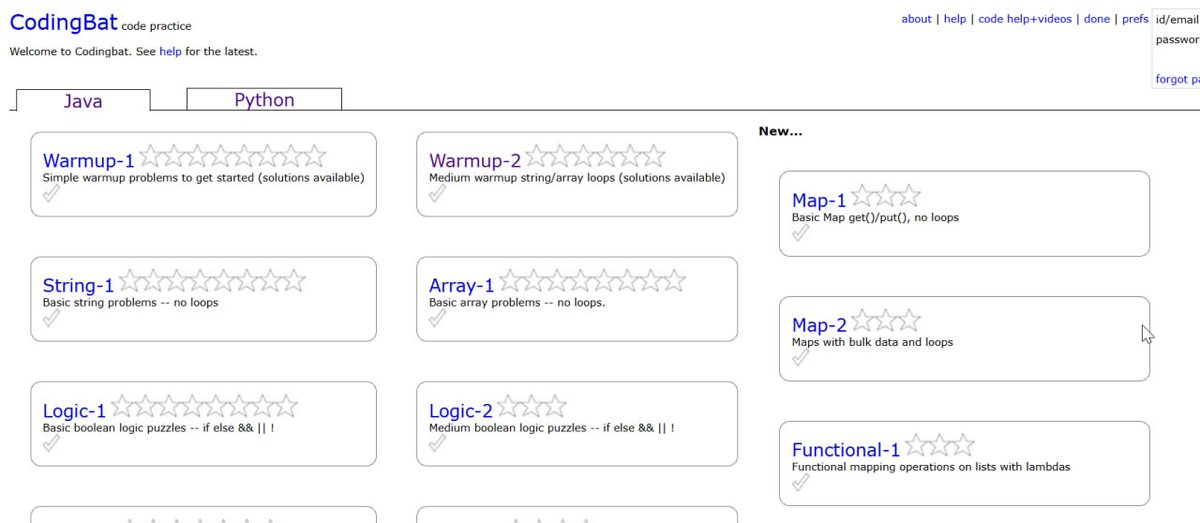Click the last star beside Array-1
Viewport: 1200px width, 523px height.
[x=673, y=280]
